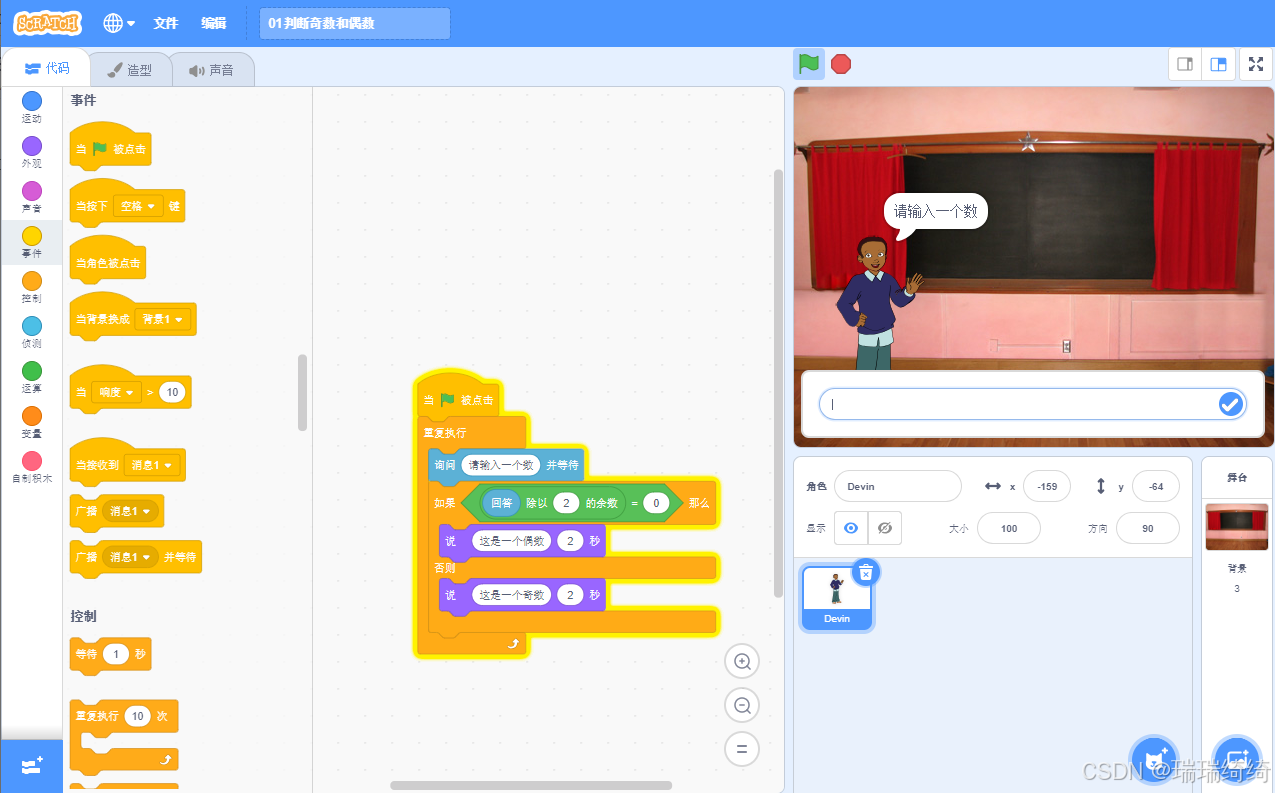The width and height of the screenshot is (1275, 793).
Task: Click the add extension button
Action: click(31, 766)
